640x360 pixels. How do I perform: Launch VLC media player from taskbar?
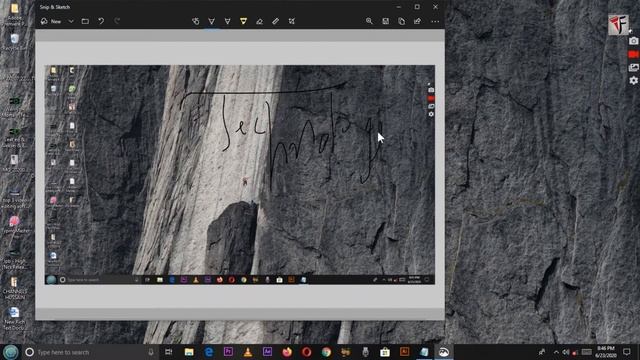point(248,352)
